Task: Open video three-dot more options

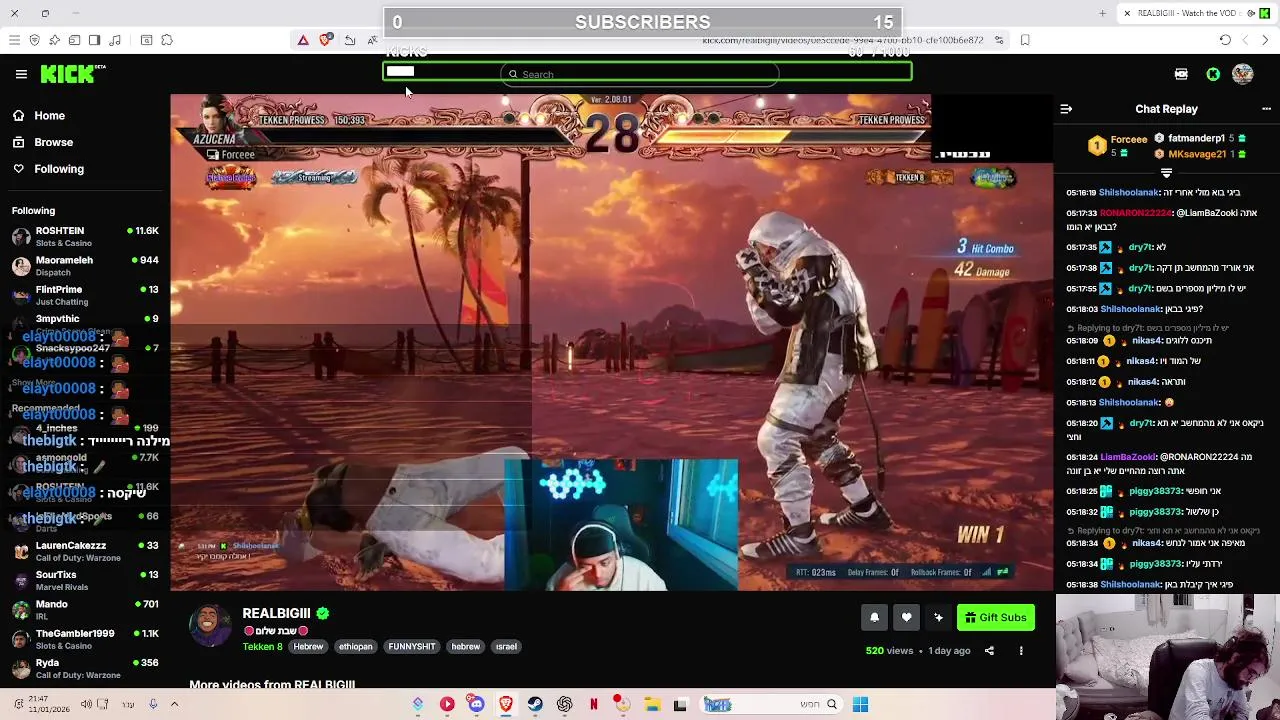Action: click(1021, 651)
